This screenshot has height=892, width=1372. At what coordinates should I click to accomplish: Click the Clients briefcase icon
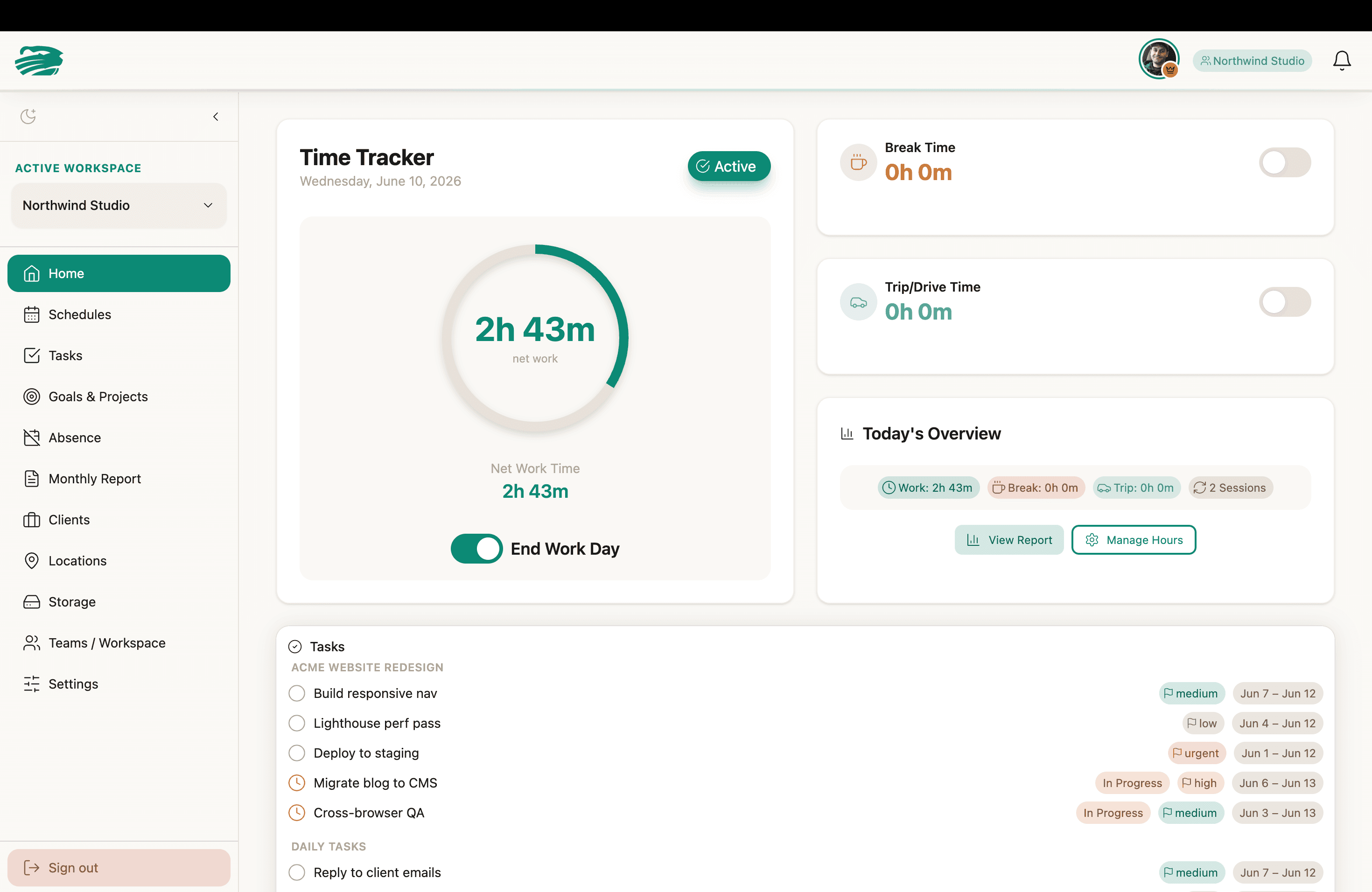[x=32, y=520]
